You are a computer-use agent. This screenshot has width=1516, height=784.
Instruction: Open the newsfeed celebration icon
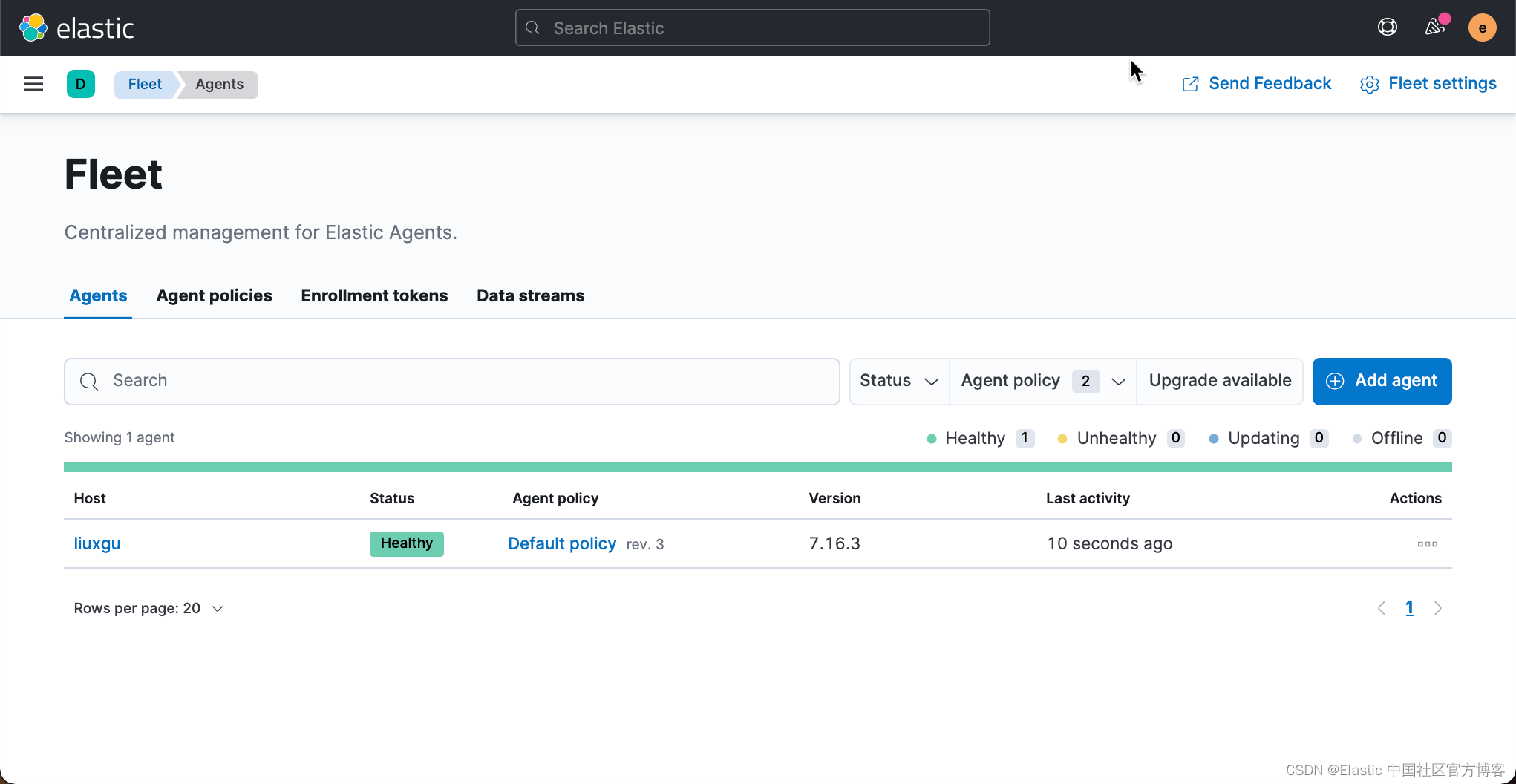click(x=1435, y=28)
